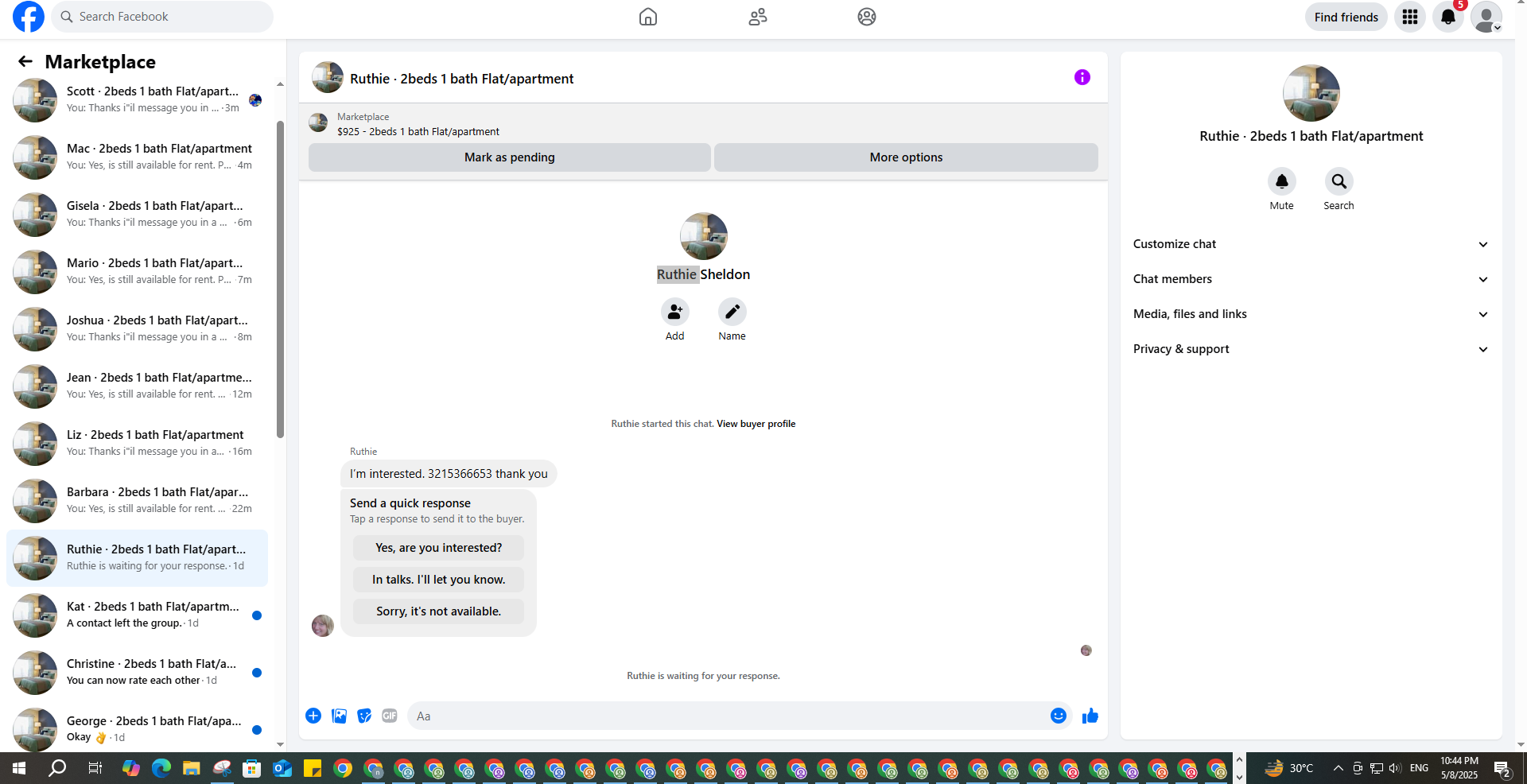
Task: Open the Christine conversation
Action: click(x=137, y=673)
